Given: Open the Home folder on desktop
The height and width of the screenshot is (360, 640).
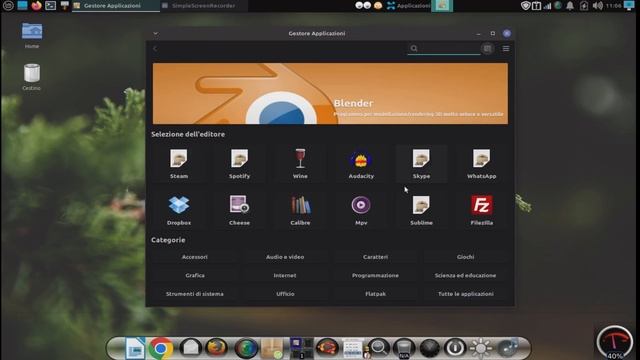Looking at the screenshot, I should [32, 35].
